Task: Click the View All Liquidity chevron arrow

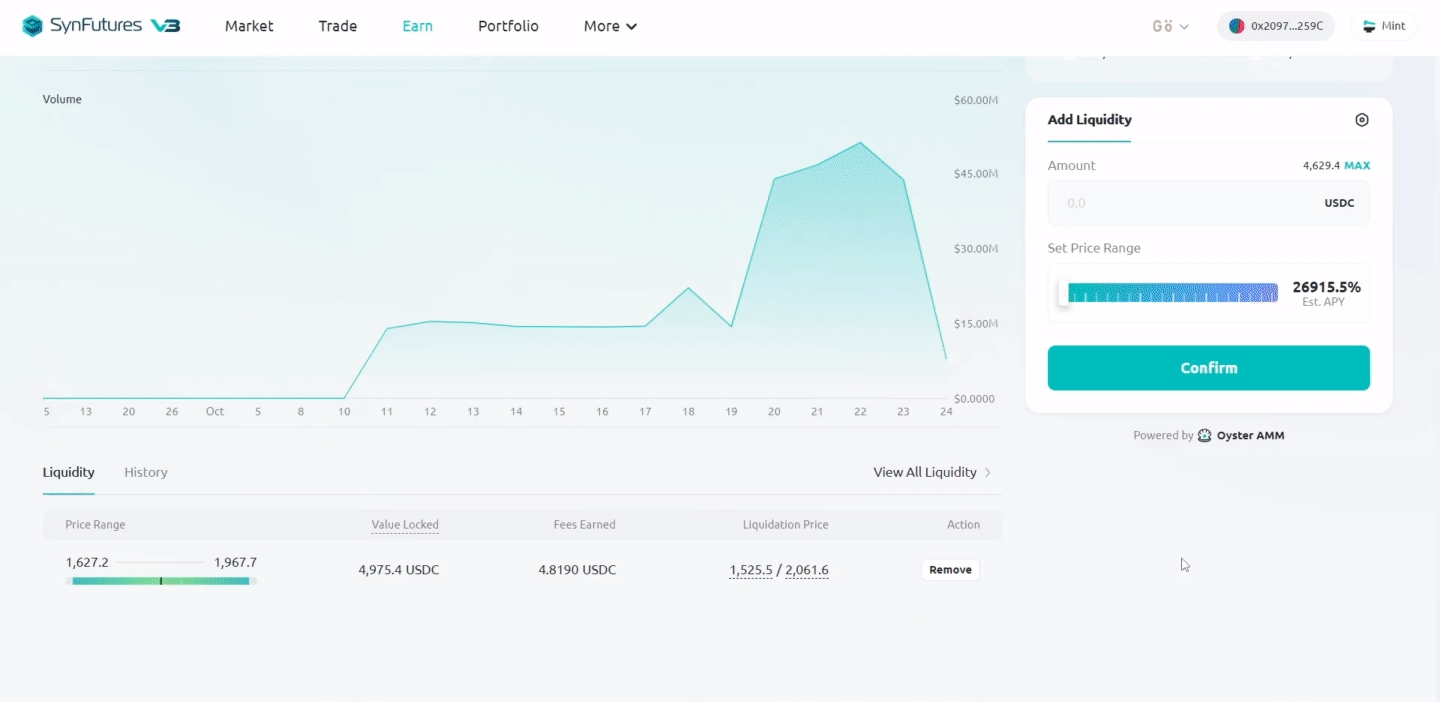Action: point(988,472)
